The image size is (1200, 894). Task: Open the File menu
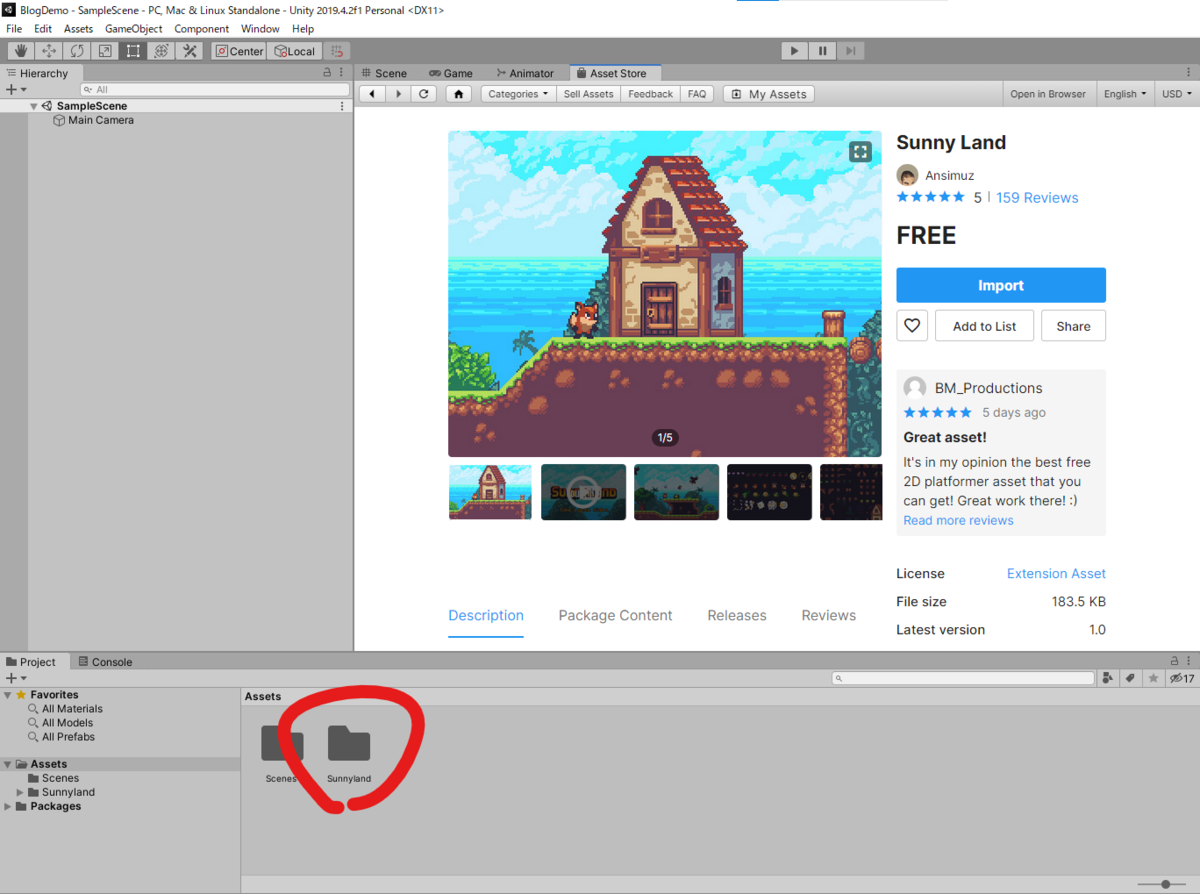click(14, 29)
